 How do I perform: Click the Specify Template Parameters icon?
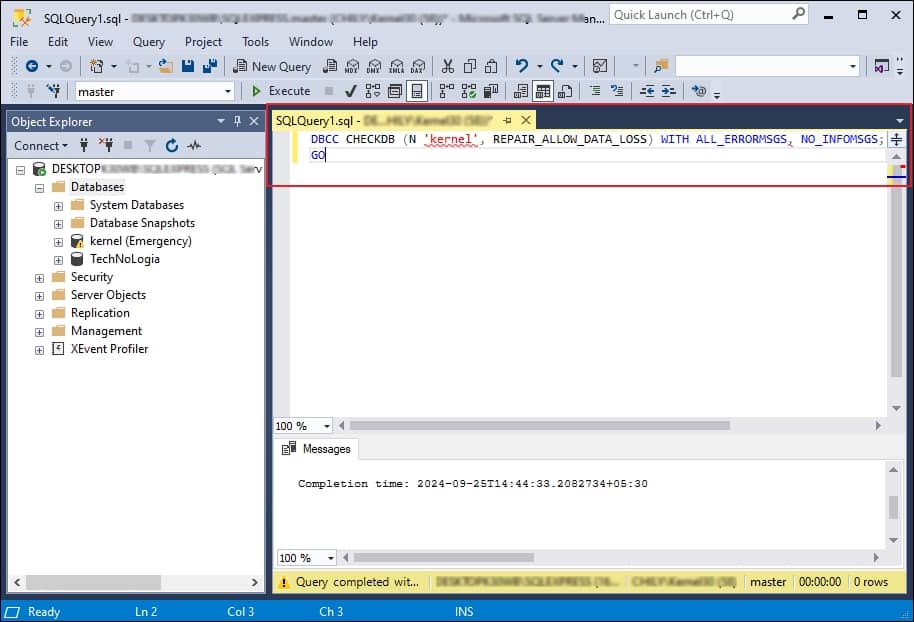click(x=699, y=91)
